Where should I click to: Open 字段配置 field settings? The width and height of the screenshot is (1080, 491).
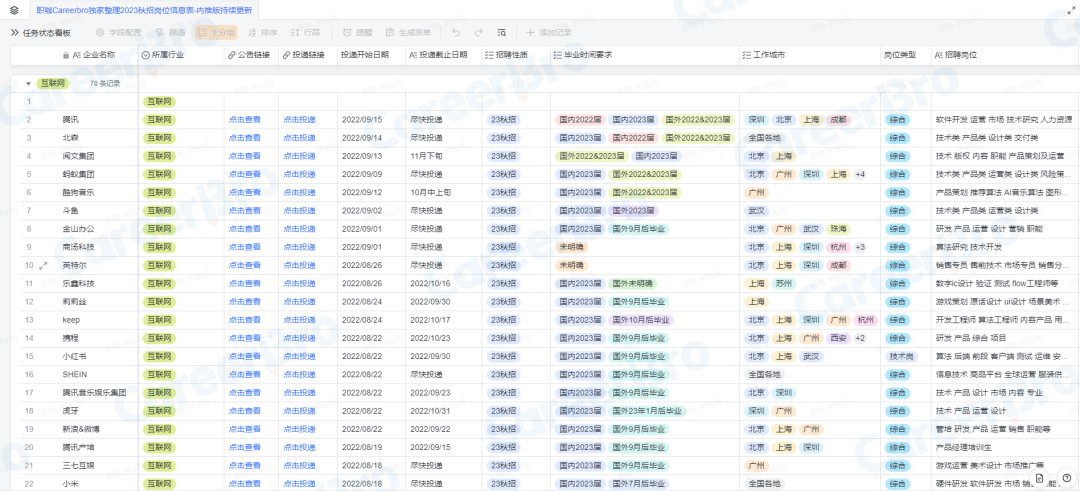118,32
